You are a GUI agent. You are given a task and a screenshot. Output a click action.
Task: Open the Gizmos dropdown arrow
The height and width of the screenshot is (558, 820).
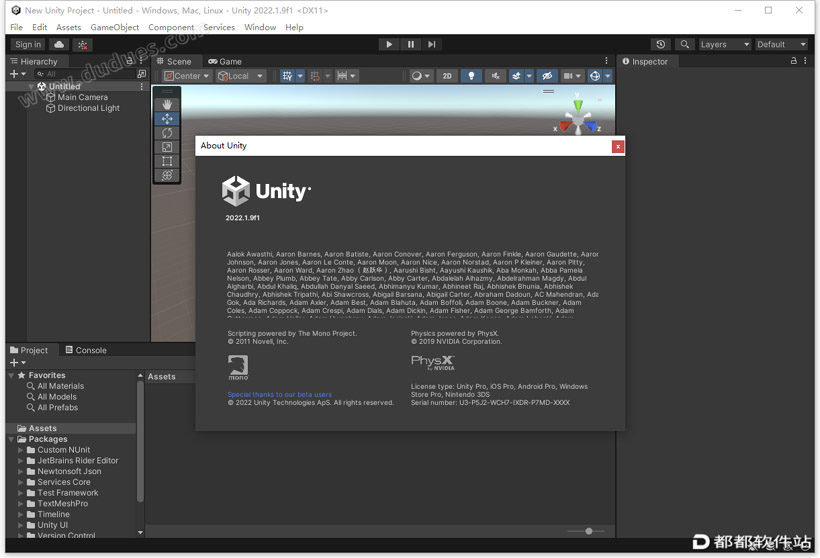click(x=608, y=76)
